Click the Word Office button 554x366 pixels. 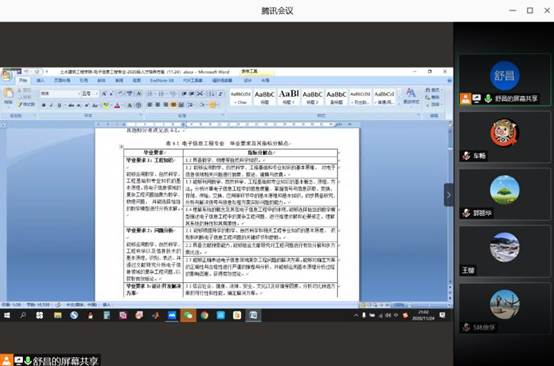(x=6, y=75)
